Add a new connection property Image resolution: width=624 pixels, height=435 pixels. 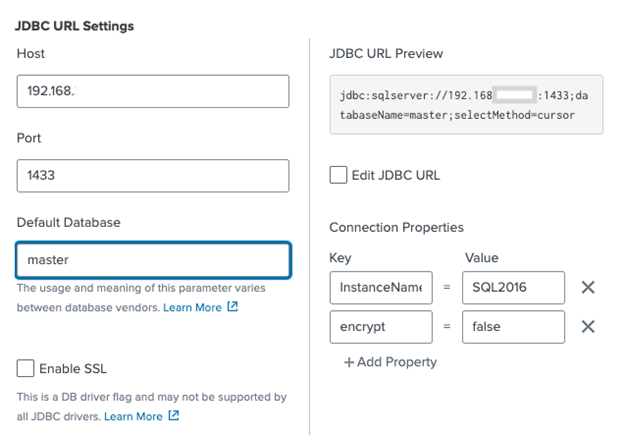[390, 362]
